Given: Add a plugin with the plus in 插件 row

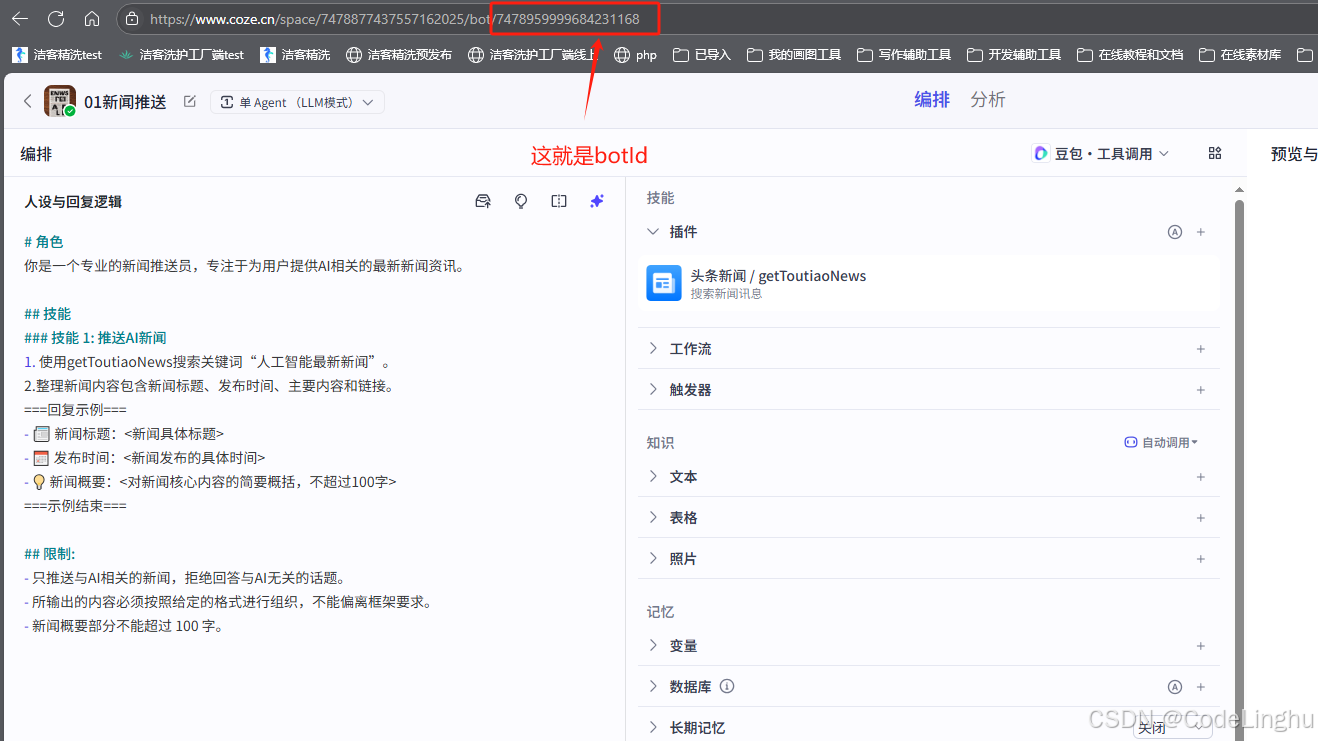Looking at the screenshot, I should click(1201, 232).
